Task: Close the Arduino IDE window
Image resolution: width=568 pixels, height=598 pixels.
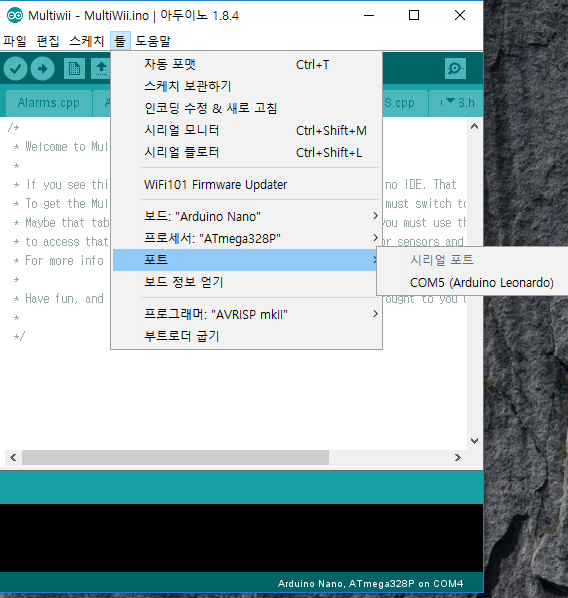Action: (x=460, y=15)
